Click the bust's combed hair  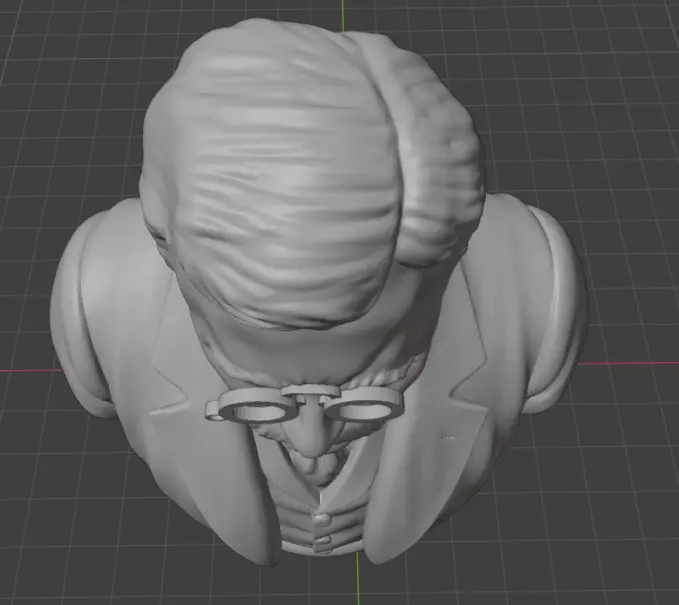tap(312, 173)
